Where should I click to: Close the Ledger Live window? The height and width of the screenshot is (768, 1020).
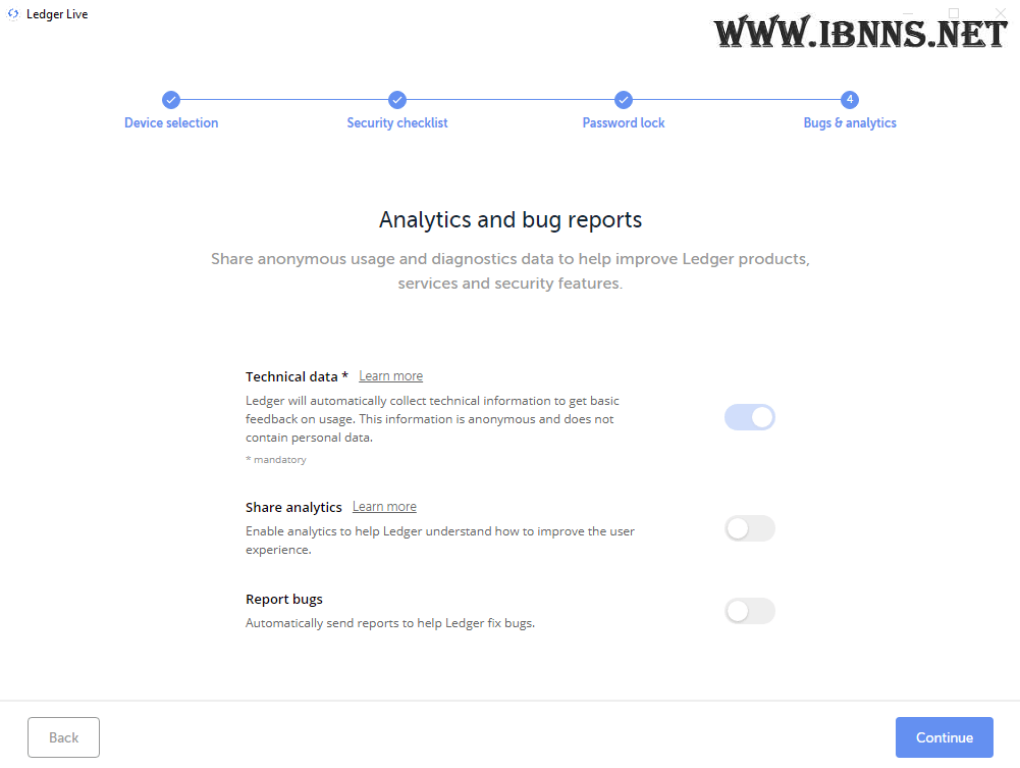click(1000, 13)
